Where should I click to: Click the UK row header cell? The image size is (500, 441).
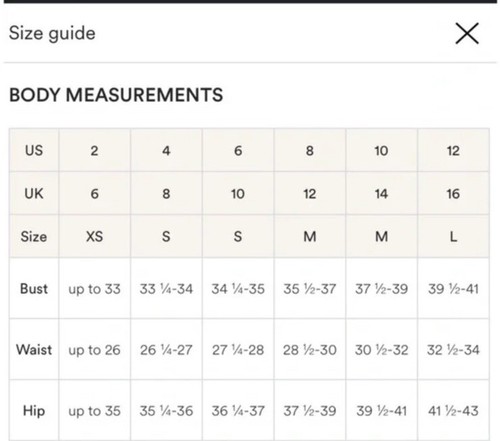pos(34,193)
